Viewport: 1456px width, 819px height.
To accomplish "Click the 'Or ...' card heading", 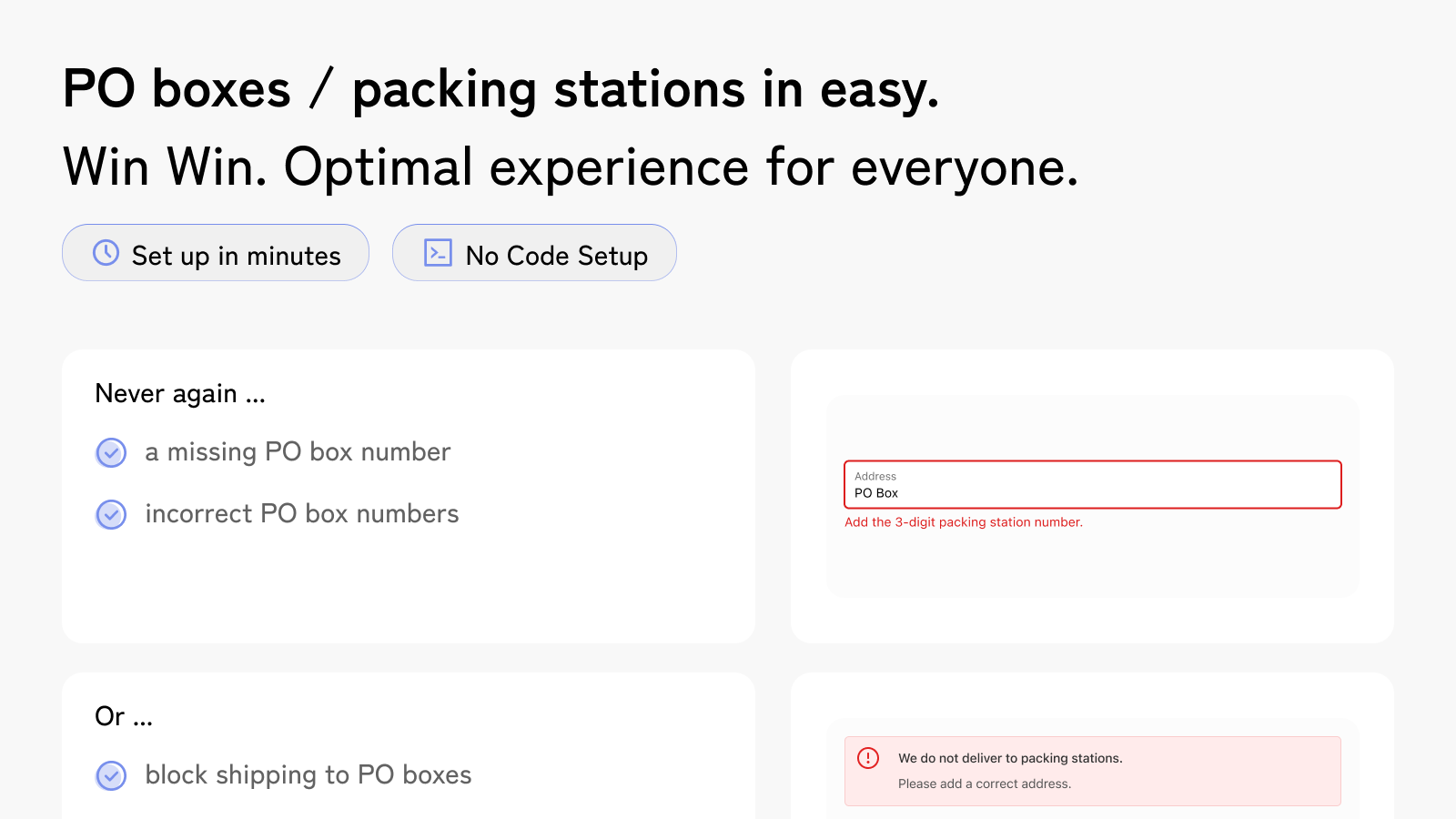I will 124,717.
